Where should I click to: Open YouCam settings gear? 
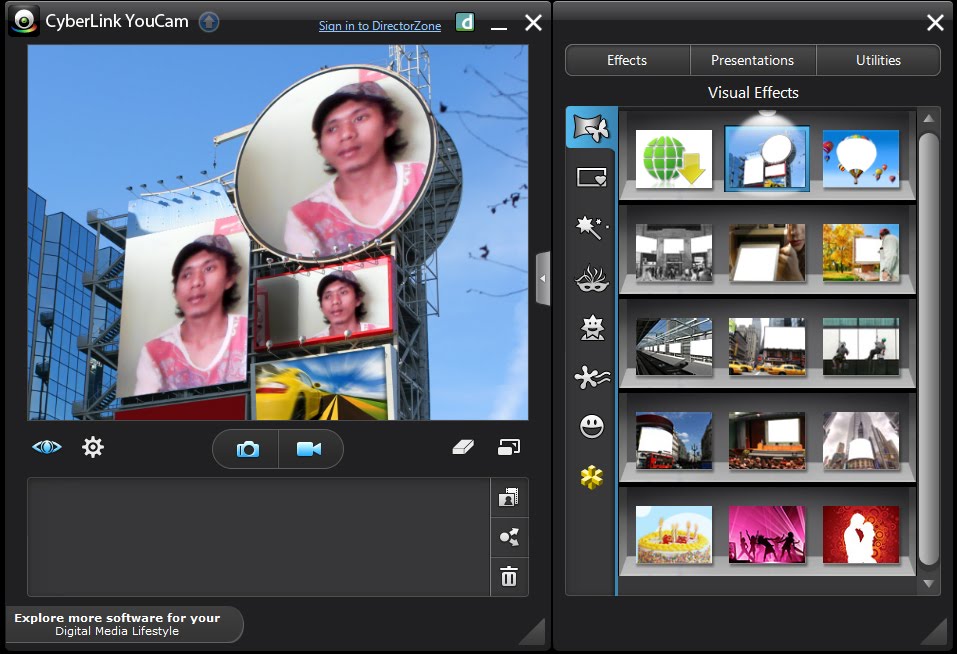93,447
